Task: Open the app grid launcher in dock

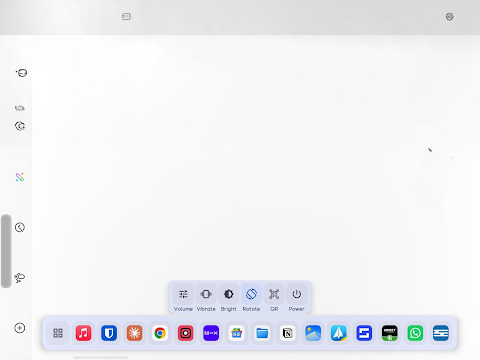Action: [x=58, y=333]
